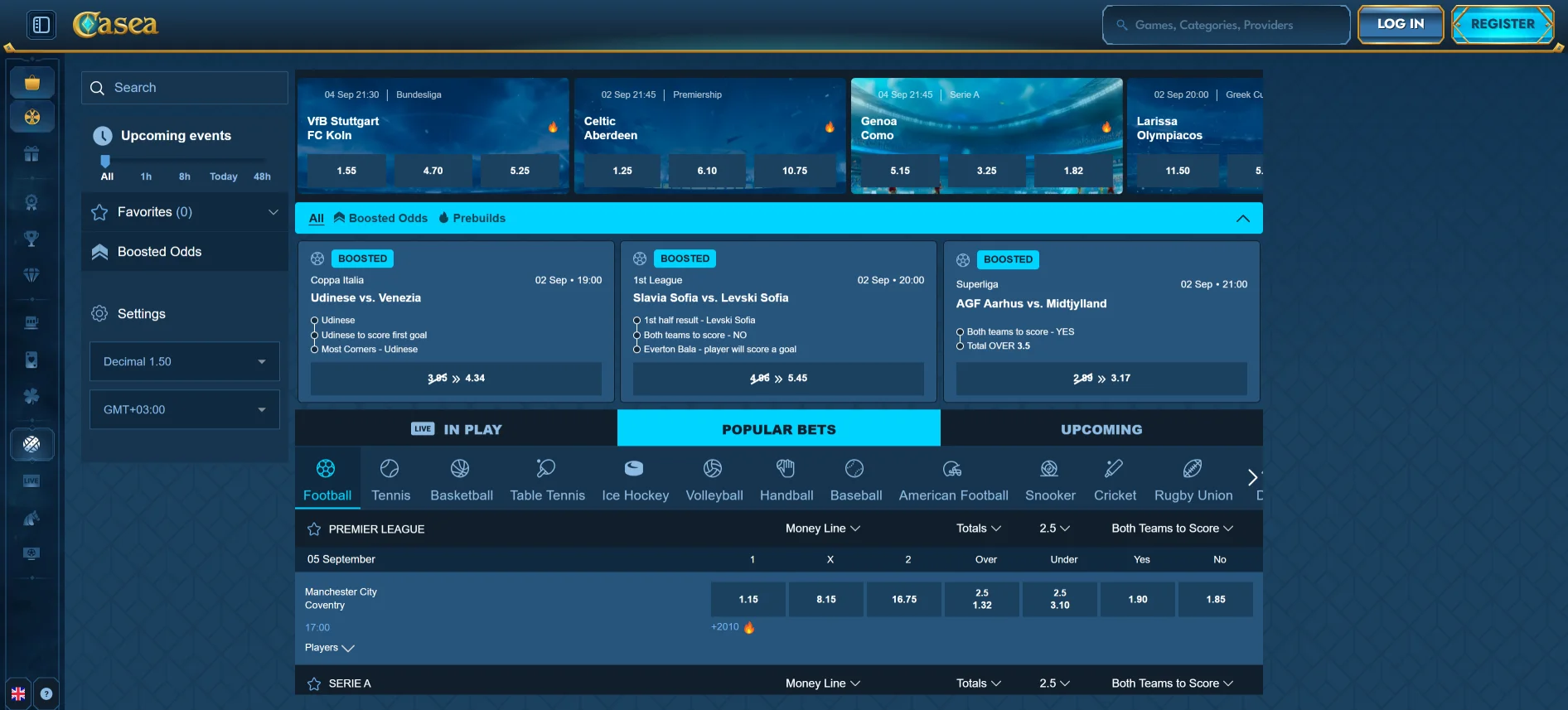Switch to the IN PLAY tab
This screenshot has width=1568, height=710.
coord(456,429)
